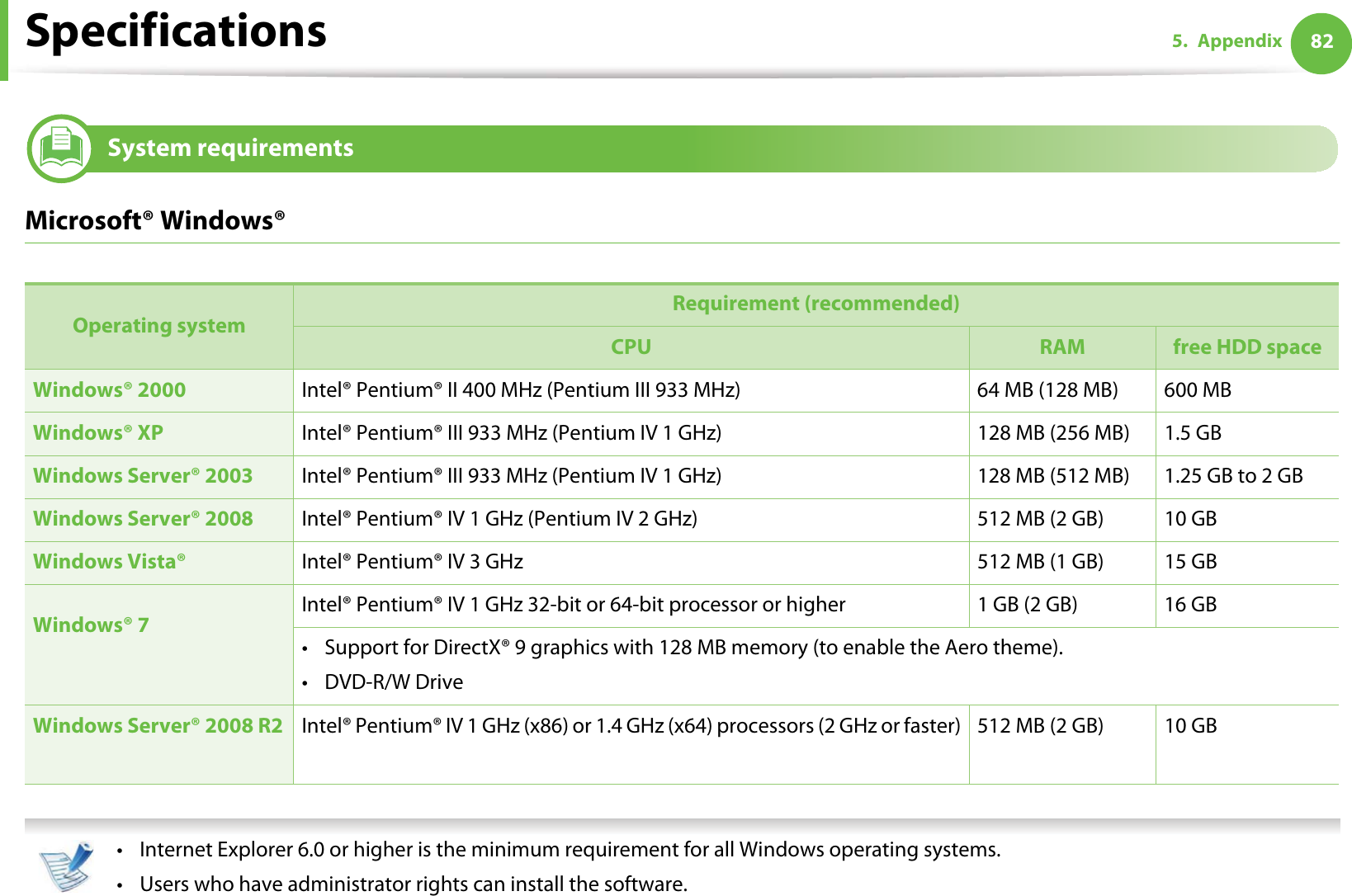This screenshot has width=1352, height=896.
Task: Click the CPU column header
Action: [631, 347]
